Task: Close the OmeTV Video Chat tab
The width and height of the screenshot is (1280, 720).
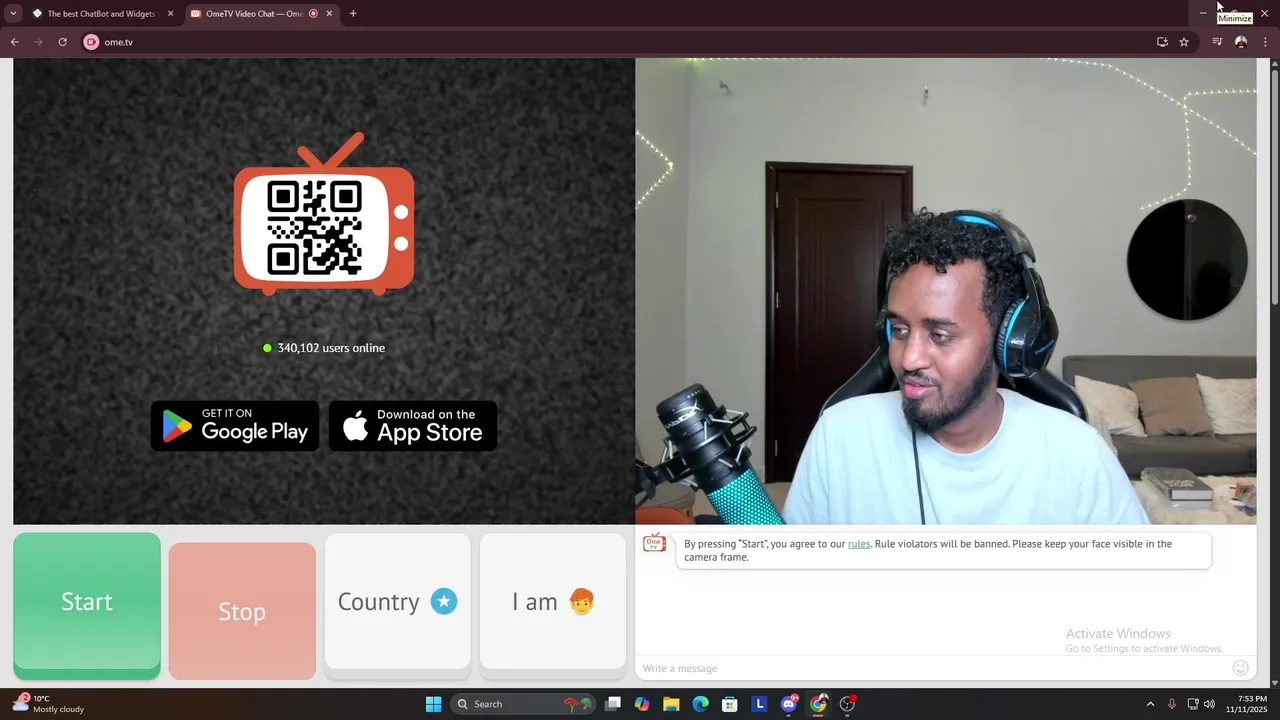Action: tap(329, 14)
